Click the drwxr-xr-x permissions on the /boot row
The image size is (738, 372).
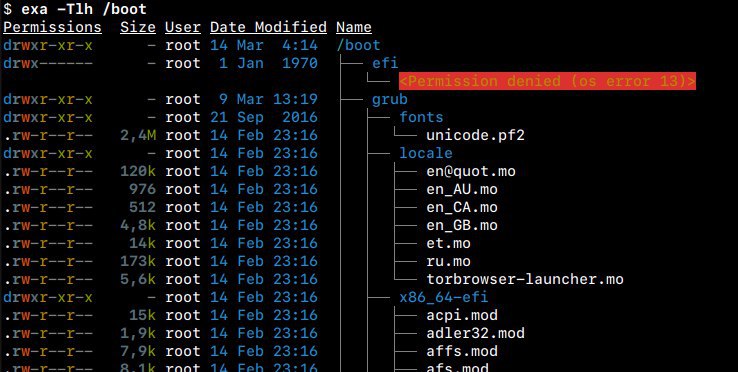(48, 46)
